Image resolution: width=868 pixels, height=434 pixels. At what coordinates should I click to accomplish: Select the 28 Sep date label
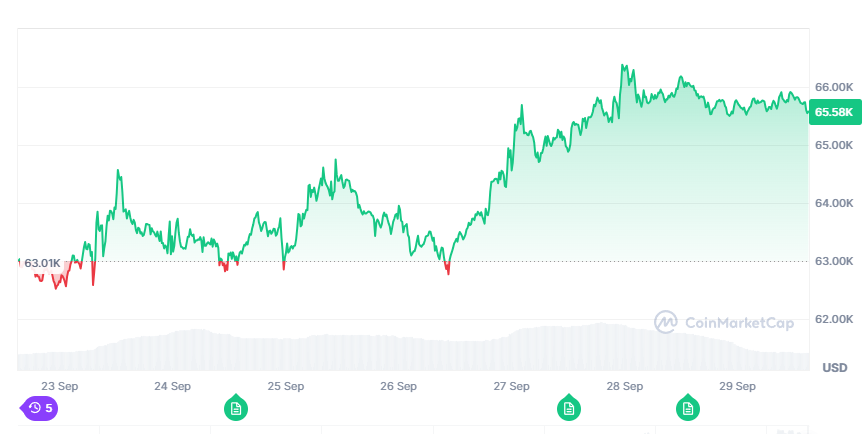tap(625, 385)
